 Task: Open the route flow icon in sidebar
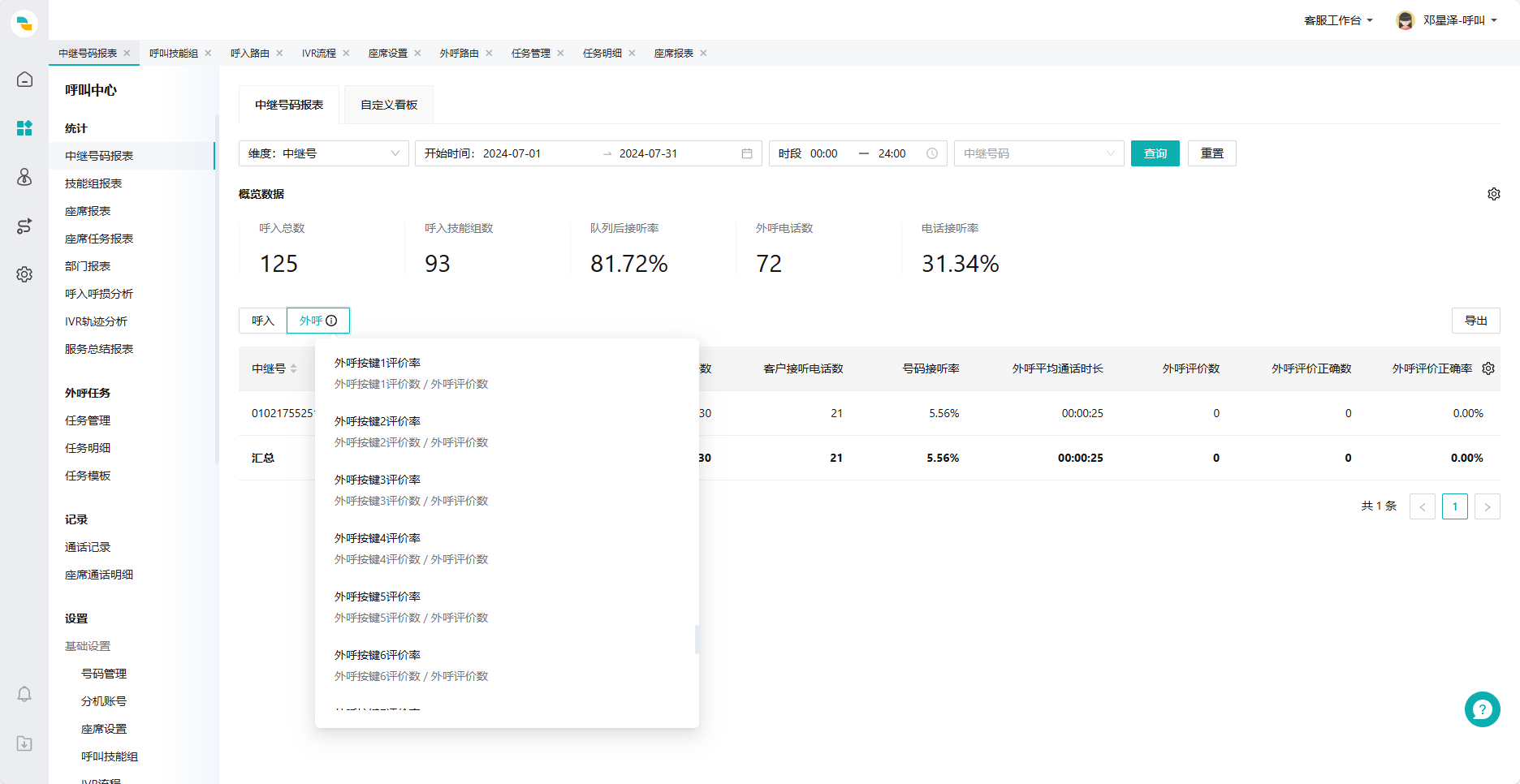24,226
